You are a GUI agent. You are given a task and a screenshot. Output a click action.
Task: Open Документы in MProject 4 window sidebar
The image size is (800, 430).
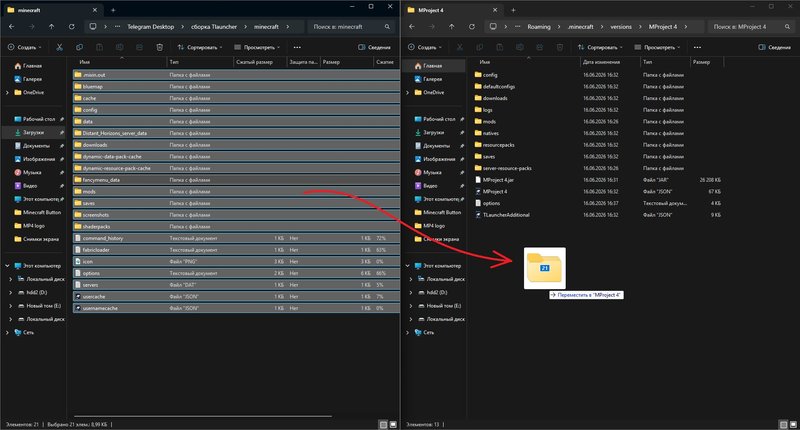432,145
